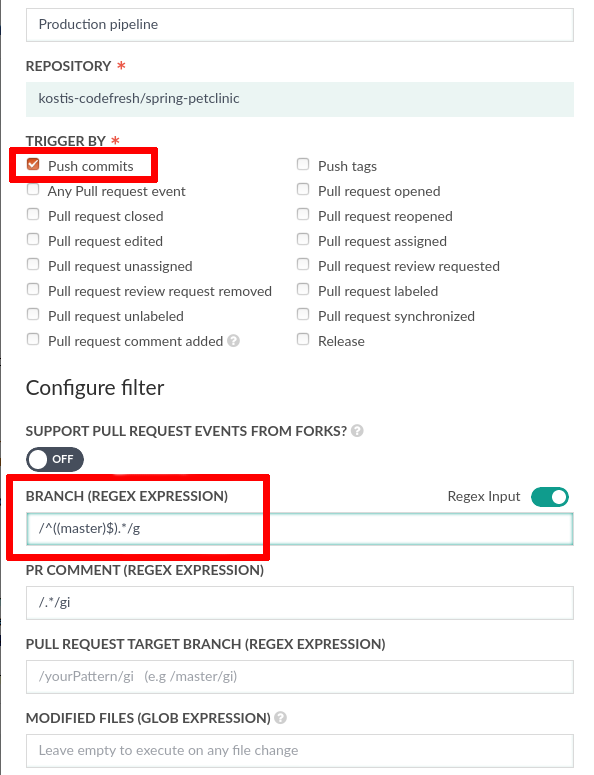Image resolution: width=594 pixels, height=775 pixels.
Task: Focus the Modified Files glob field
Action: [299, 751]
